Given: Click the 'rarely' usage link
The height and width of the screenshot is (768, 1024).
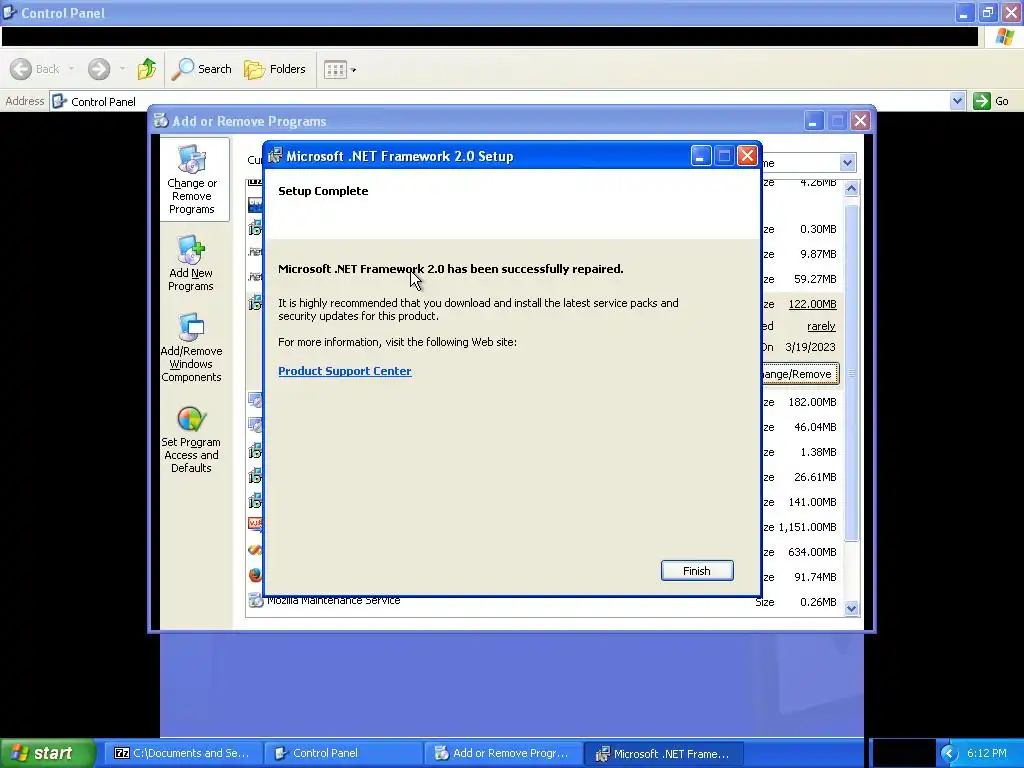Looking at the screenshot, I should point(821,326).
